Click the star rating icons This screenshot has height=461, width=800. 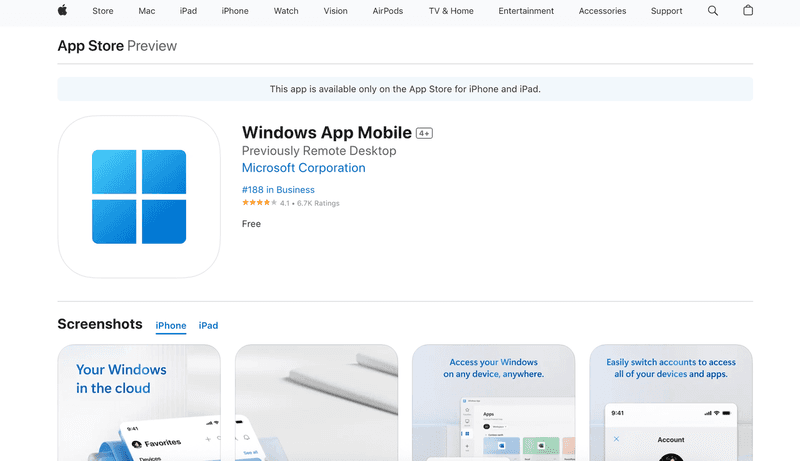[x=259, y=202]
